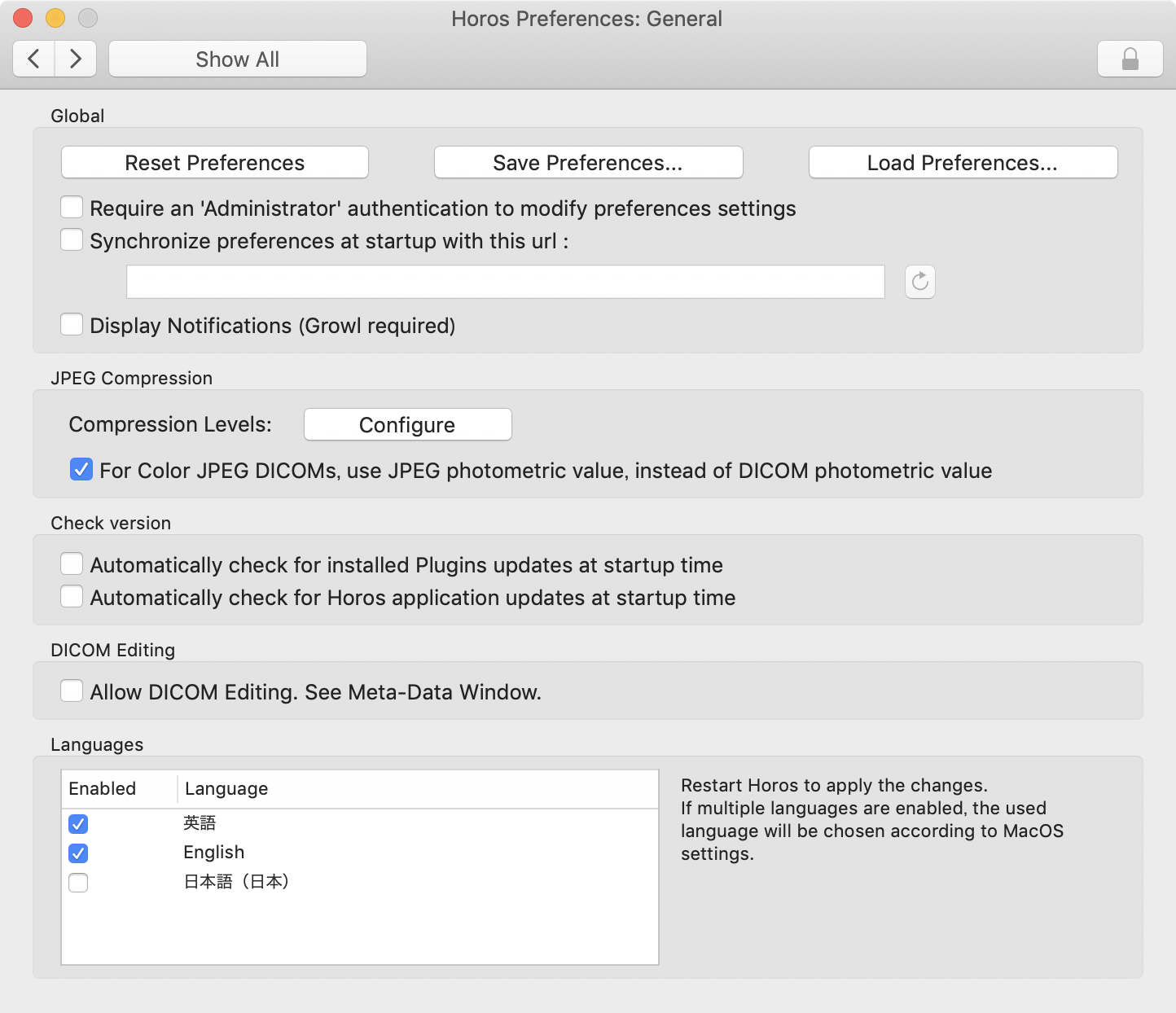Enable the 日本語（日本）language checkbox
The height and width of the screenshot is (1013, 1176).
(78, 883)
